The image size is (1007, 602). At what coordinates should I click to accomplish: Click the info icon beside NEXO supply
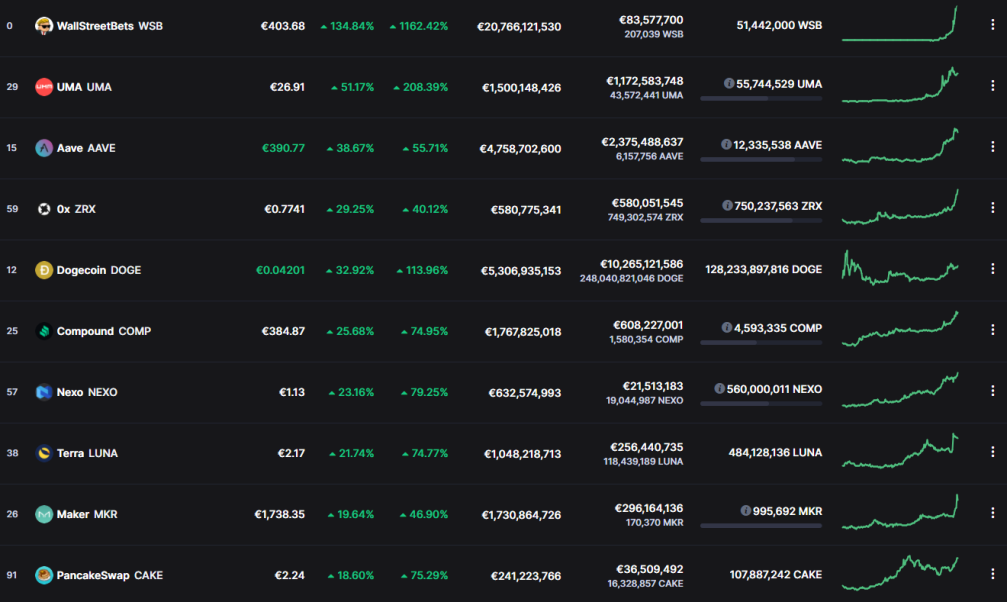click(719, 389)
